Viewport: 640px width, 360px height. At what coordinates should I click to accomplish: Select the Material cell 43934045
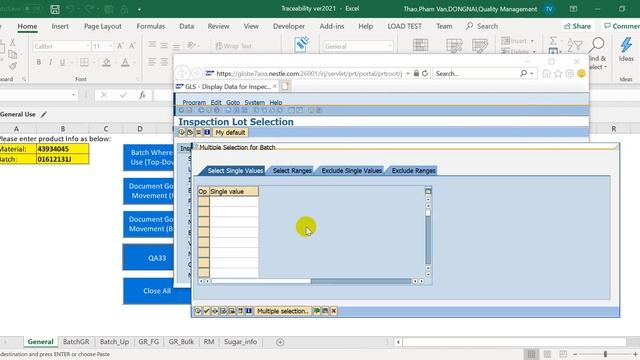pos(62,149)
